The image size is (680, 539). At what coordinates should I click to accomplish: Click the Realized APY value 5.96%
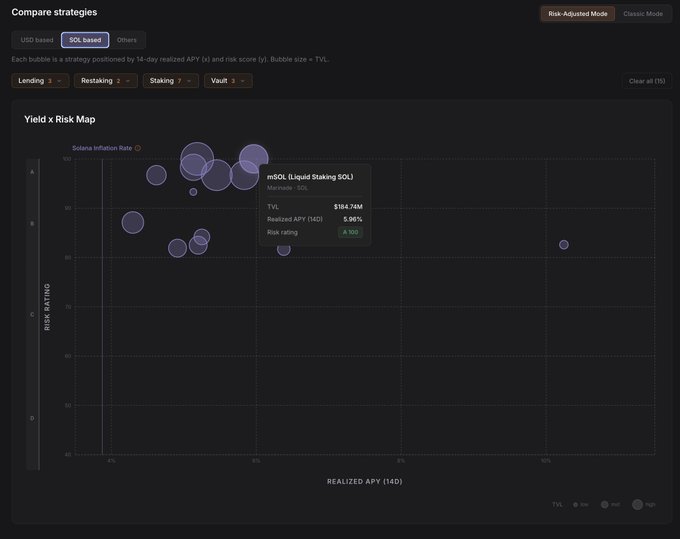(353, 219)
